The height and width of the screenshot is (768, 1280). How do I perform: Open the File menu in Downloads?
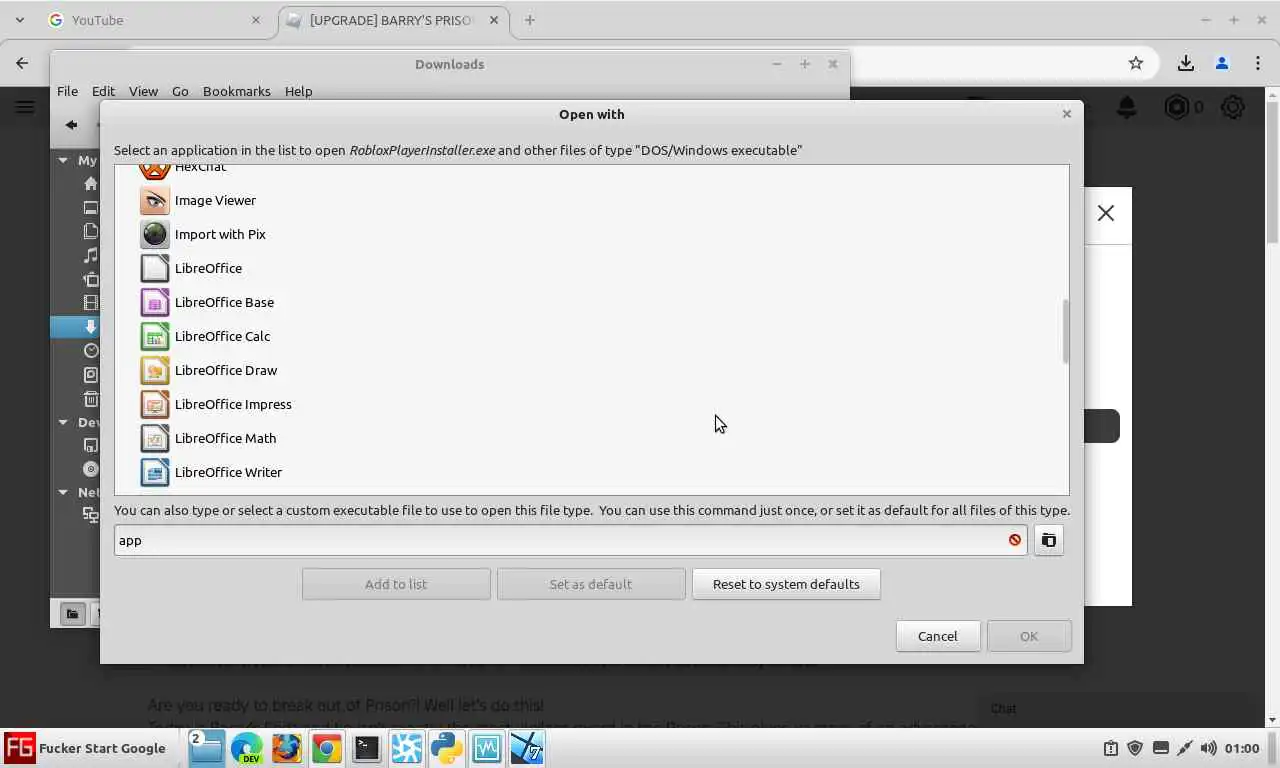tap(67, 91)
